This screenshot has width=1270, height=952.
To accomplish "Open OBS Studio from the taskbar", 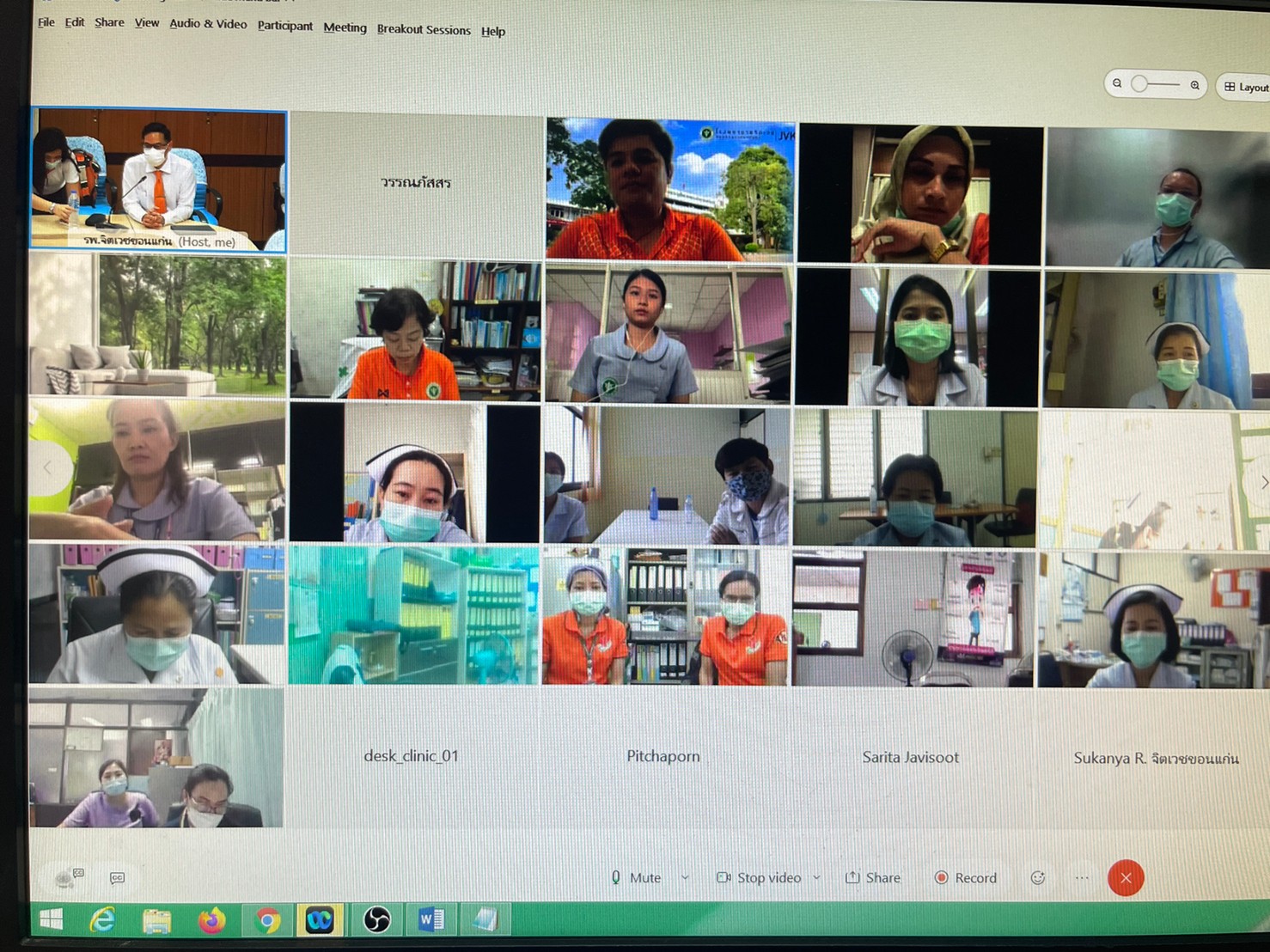I will point(376,920).
